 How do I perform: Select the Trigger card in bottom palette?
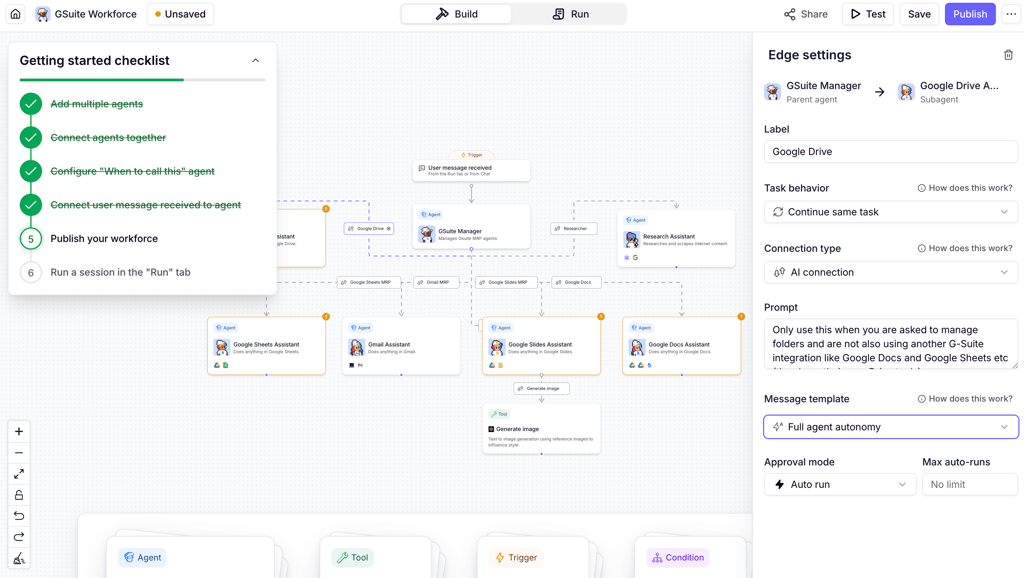[532, 558]
